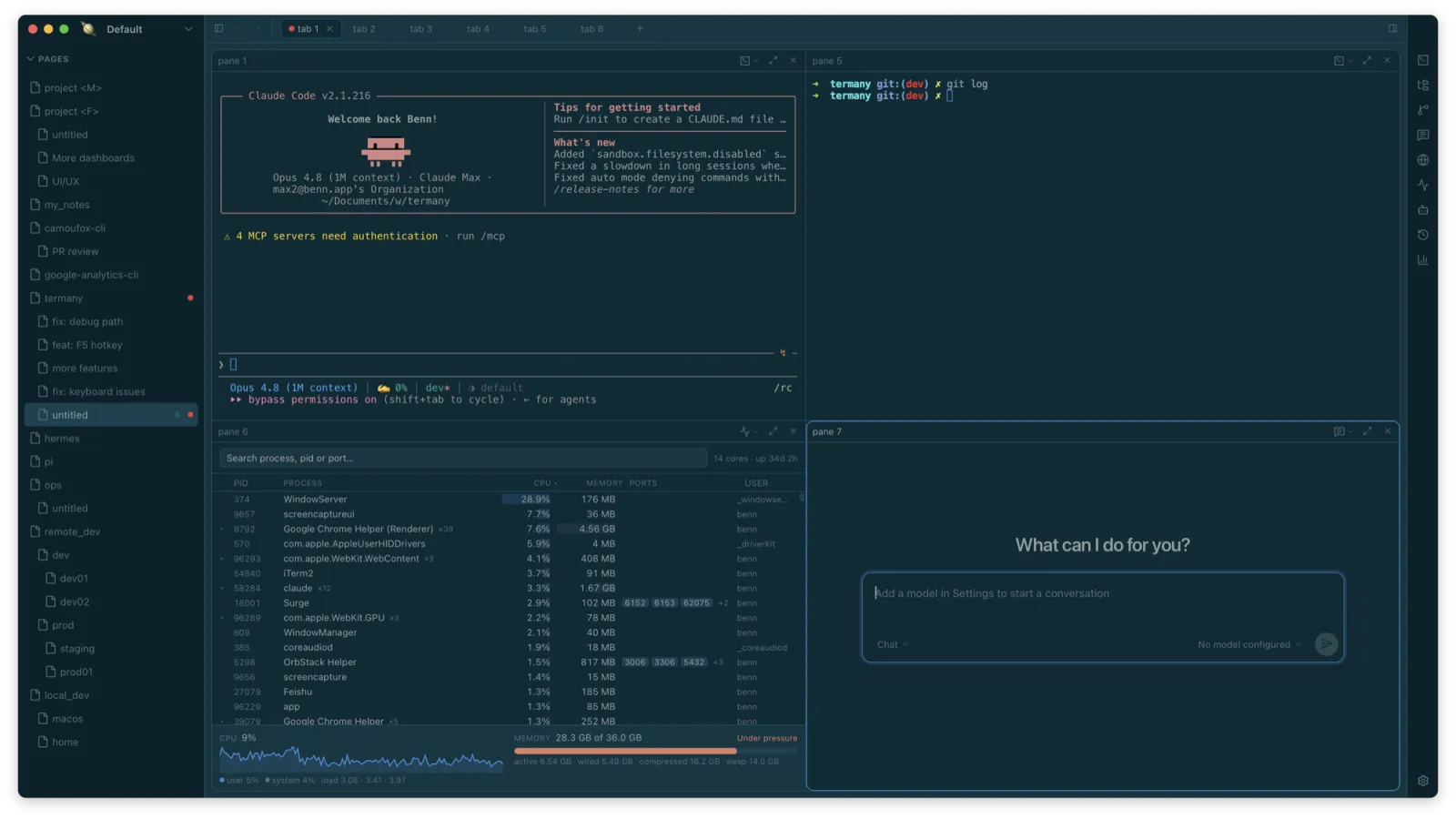Toggle the left sidebar panel icon
The height and width of the screenshot is (819, 1456).
[219, 28]
